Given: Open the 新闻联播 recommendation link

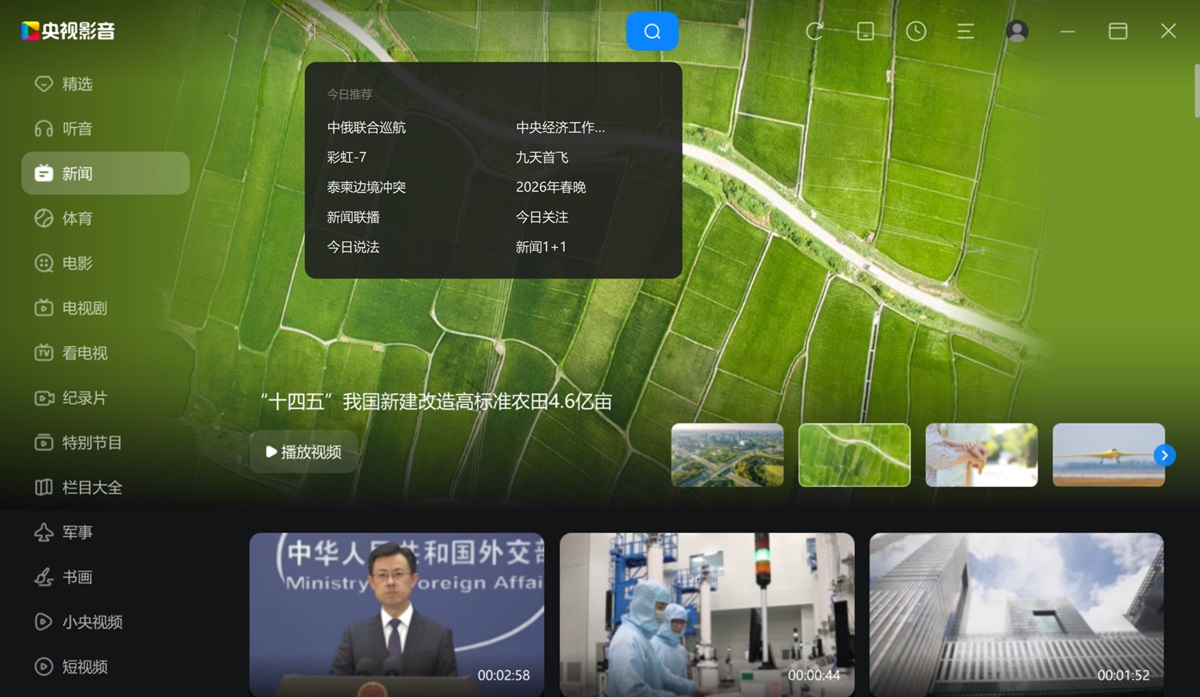Looking at the screenshot, I should pos(352,217).
